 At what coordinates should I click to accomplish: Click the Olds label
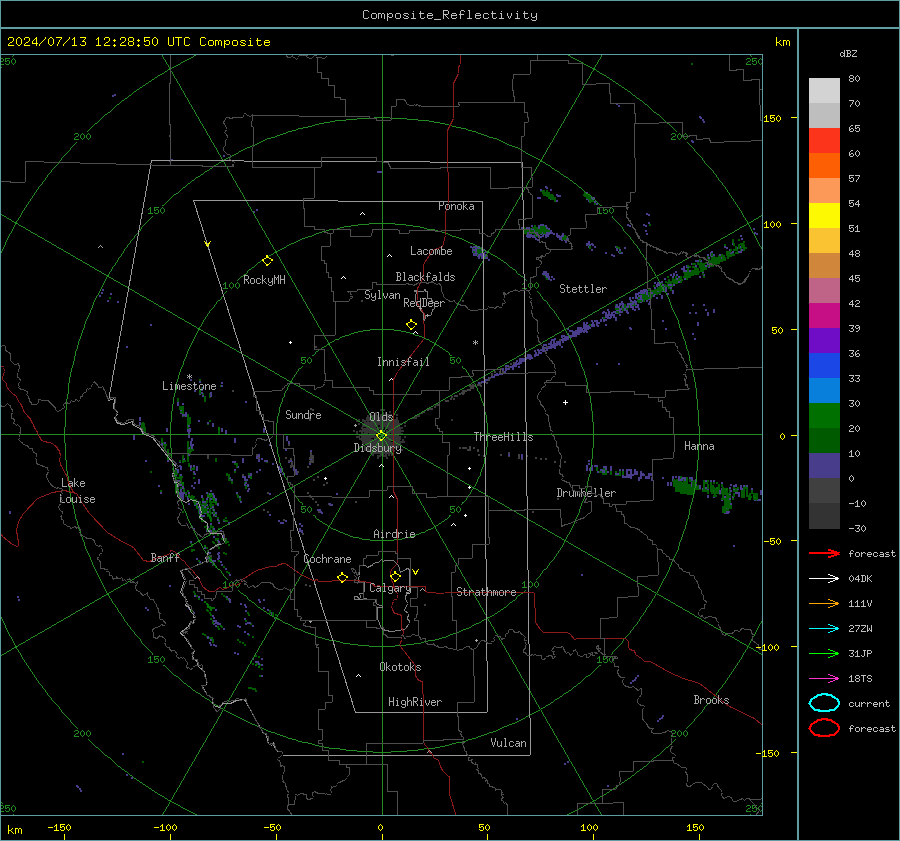pyautogui.click(x=381, y=417)
